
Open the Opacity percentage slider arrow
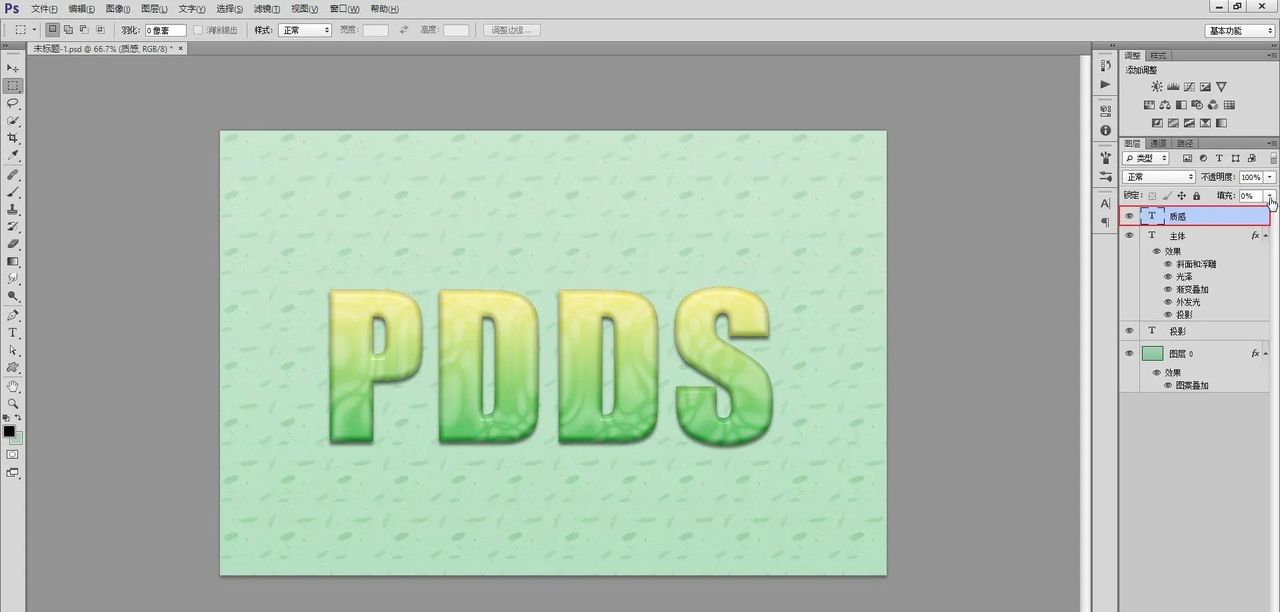pos(1270,177)
